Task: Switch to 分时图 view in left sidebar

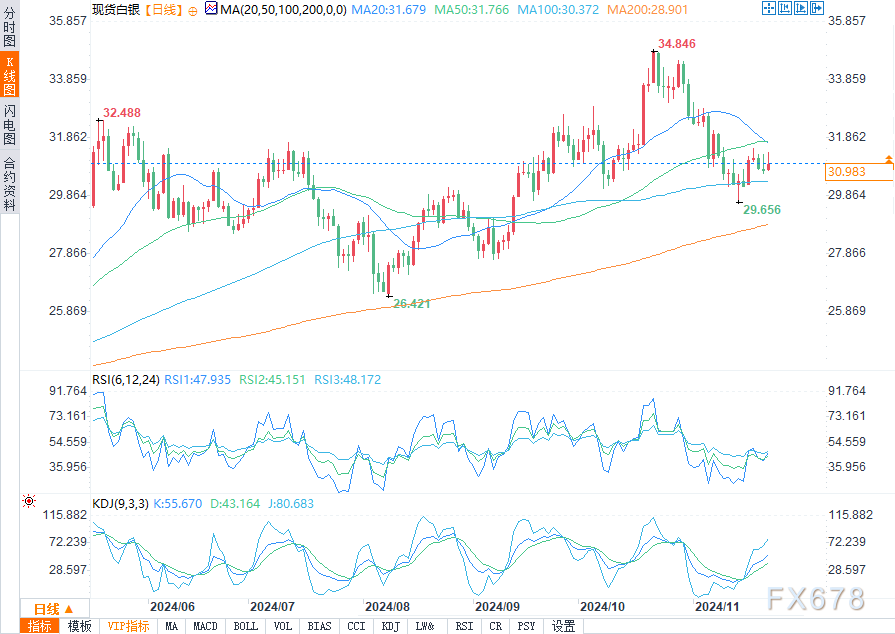Action: 9,30
